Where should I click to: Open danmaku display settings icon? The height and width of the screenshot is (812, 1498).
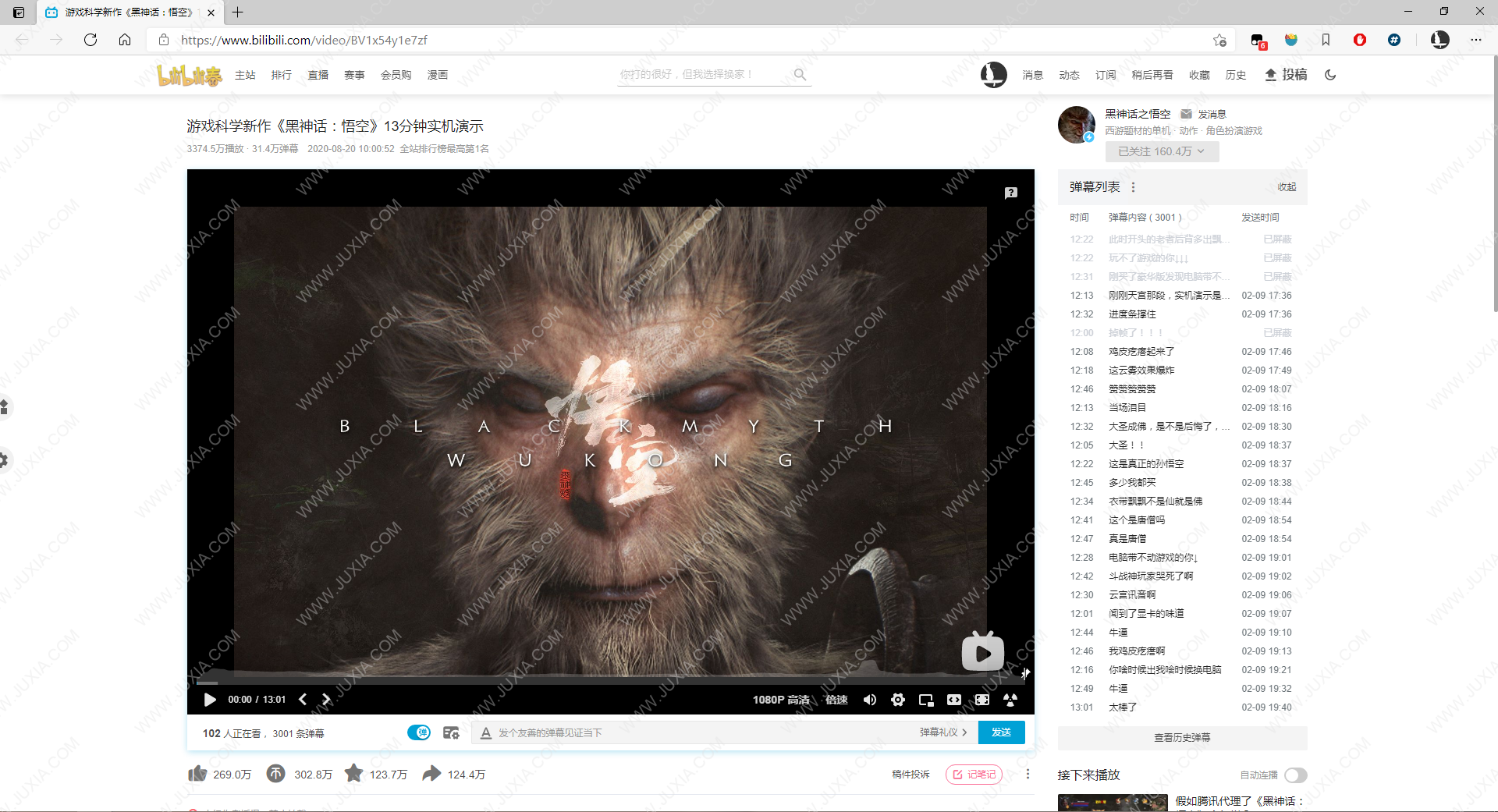451,732
